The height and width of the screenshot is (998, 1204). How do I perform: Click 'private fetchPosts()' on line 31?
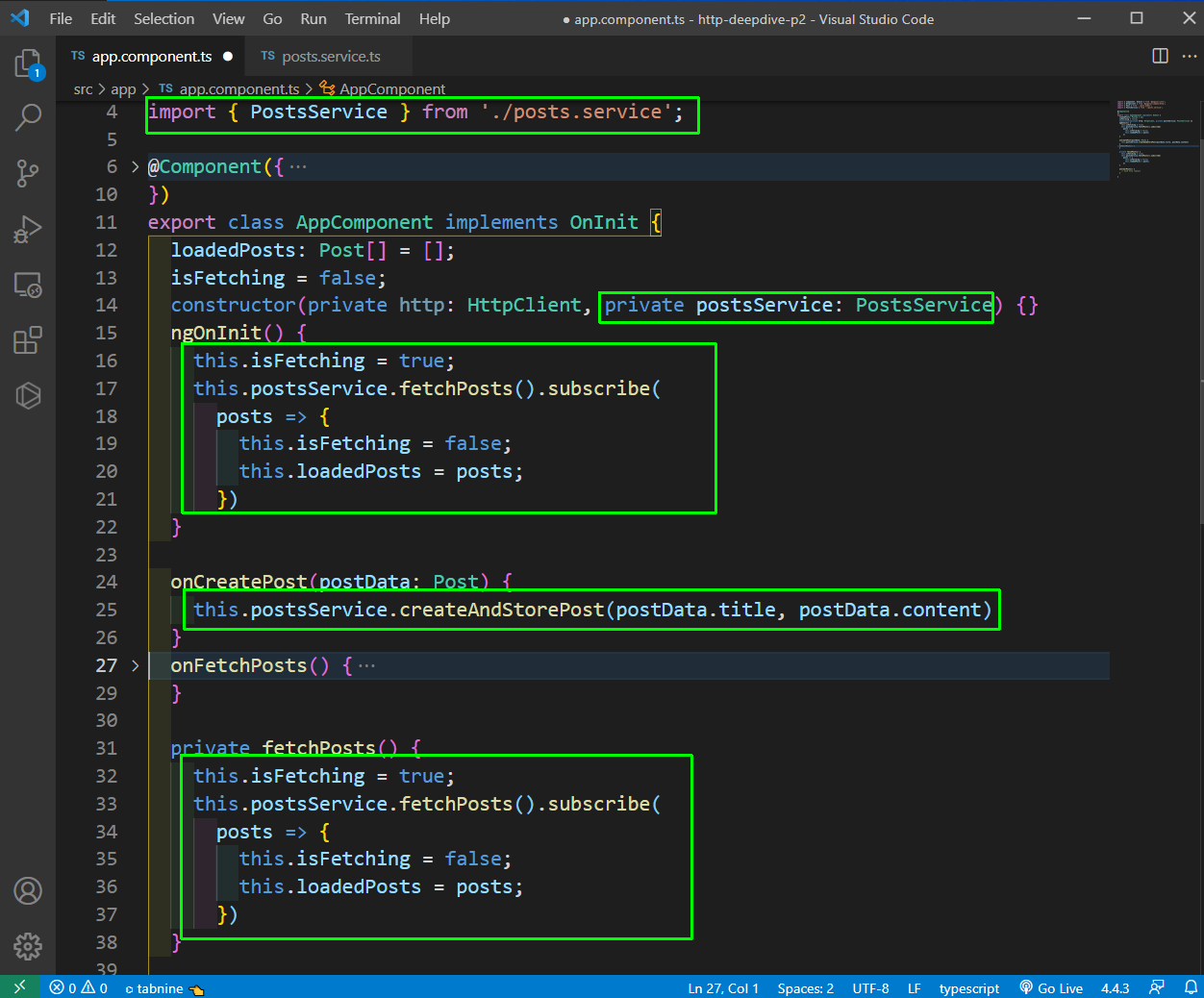[284, 748]
